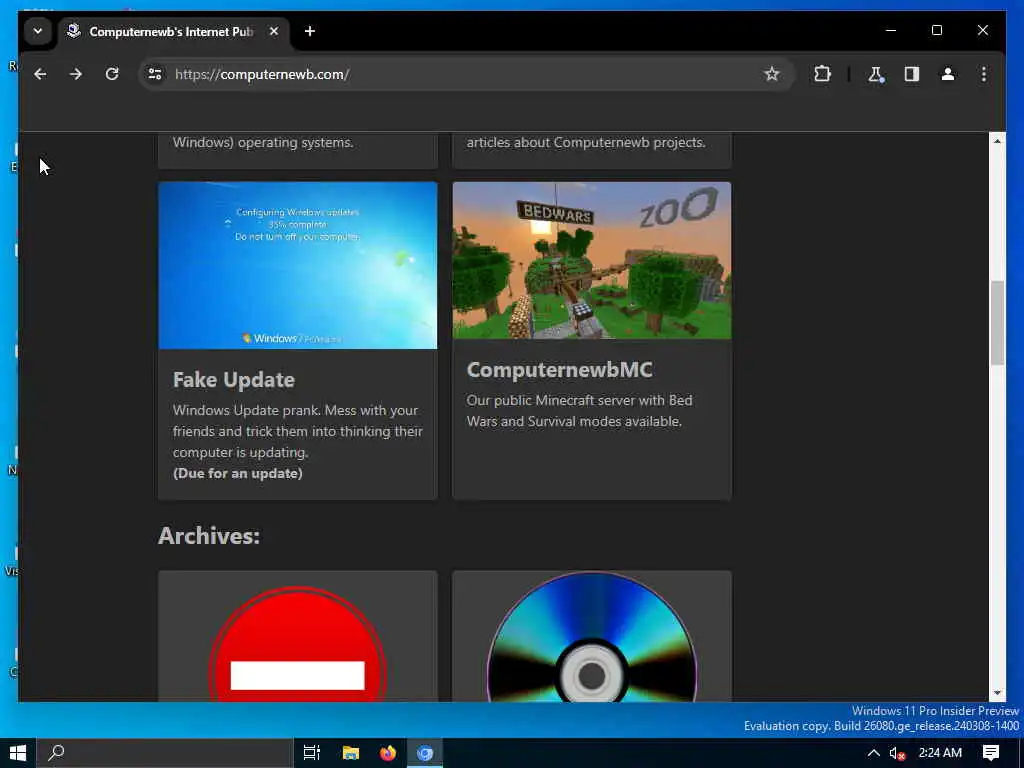Open Task View on the taskbar
This screenshot has width=1024, height=768.
tap(312, 753)
